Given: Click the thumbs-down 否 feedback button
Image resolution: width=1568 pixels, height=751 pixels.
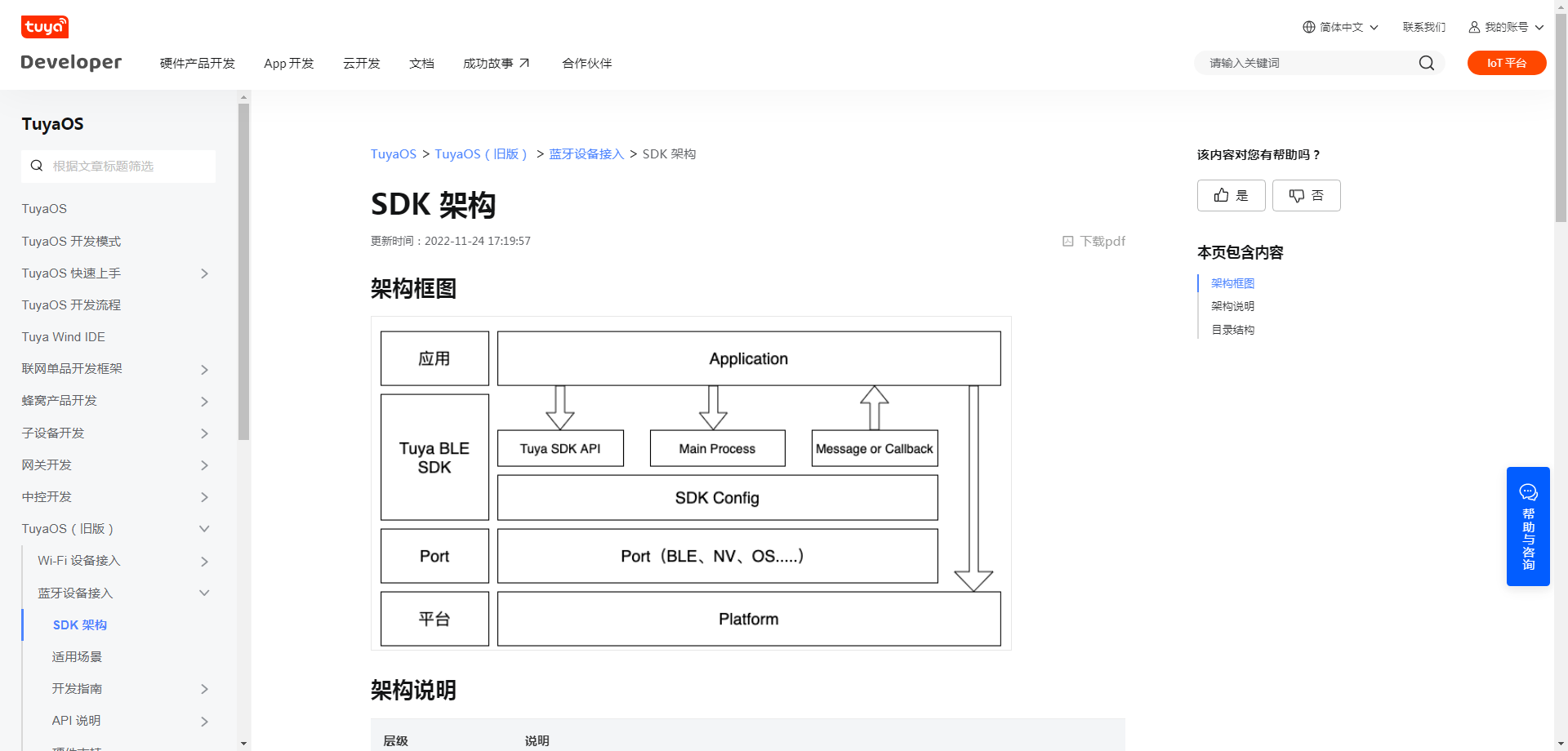Looking at the screenshot, I should coord(1306,195).
